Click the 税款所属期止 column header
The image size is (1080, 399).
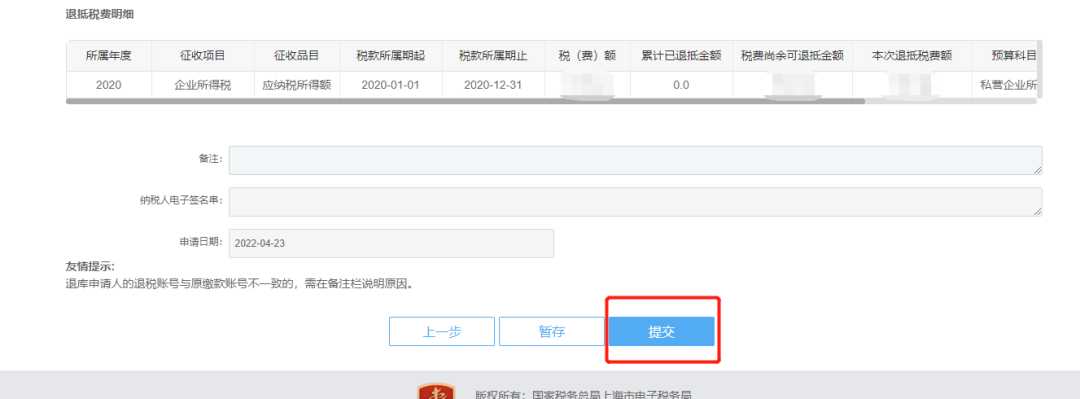(493, 56)
